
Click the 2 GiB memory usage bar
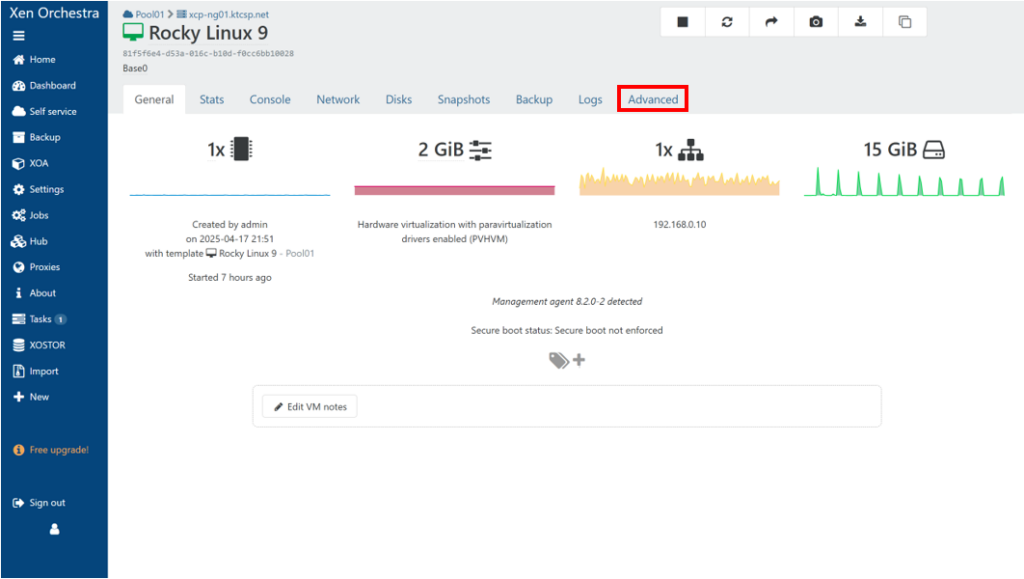coord(454,190)
